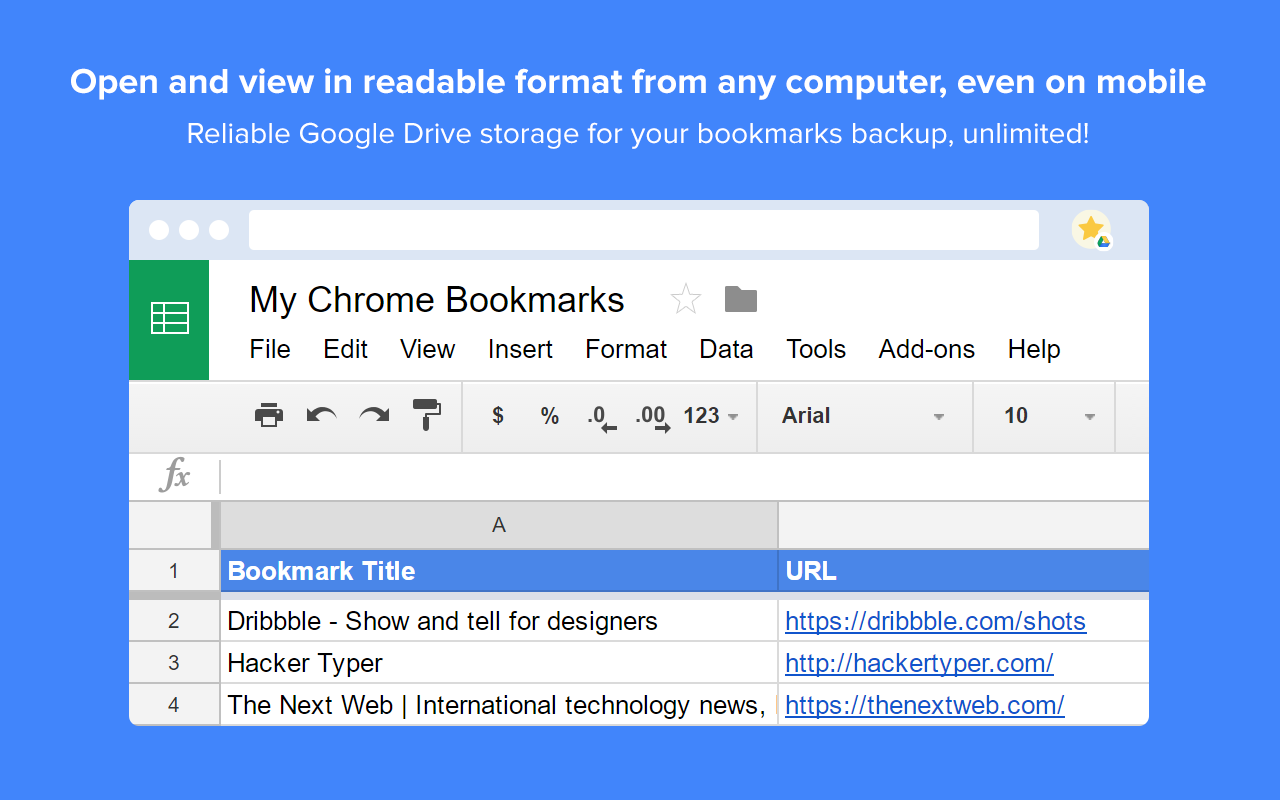The height and width of the screenshot is (800, 1280).
Task: Increase decimal places
Action: tap(655, 417)
